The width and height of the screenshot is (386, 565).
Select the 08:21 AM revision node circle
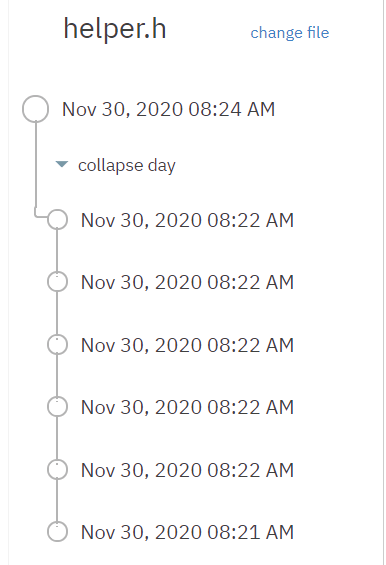click(x=57, y=531)
